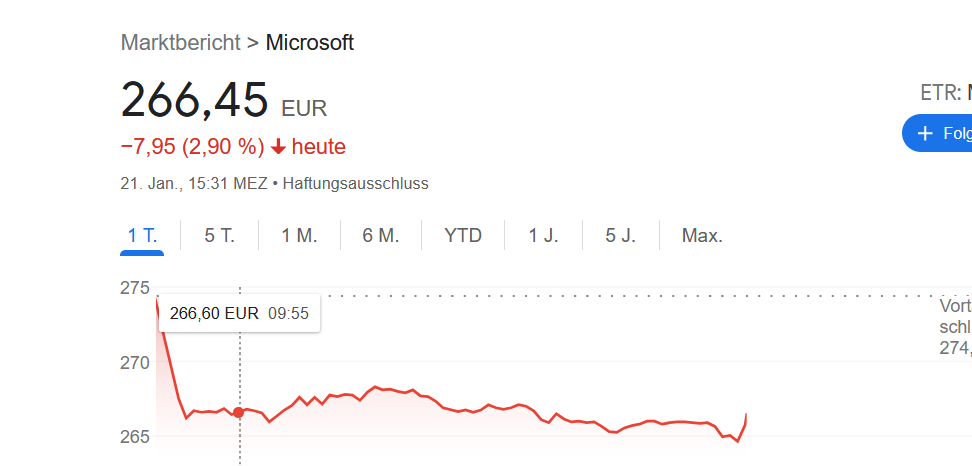Image resolution: width=972 pixels, height=466 pixels.
Task: Click the red data point on chart line
Action: [x=239, y=412]
